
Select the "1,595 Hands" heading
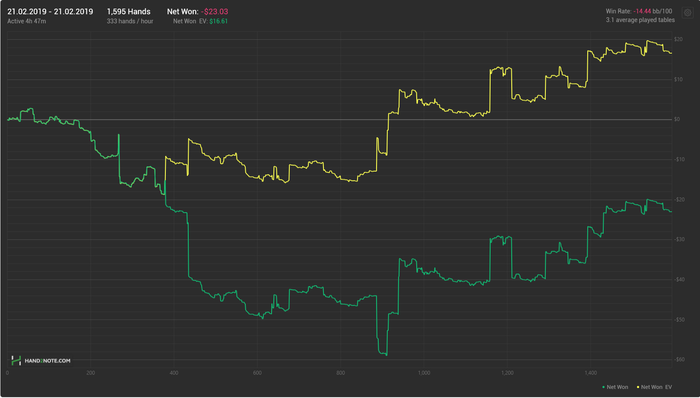[129, 12]
